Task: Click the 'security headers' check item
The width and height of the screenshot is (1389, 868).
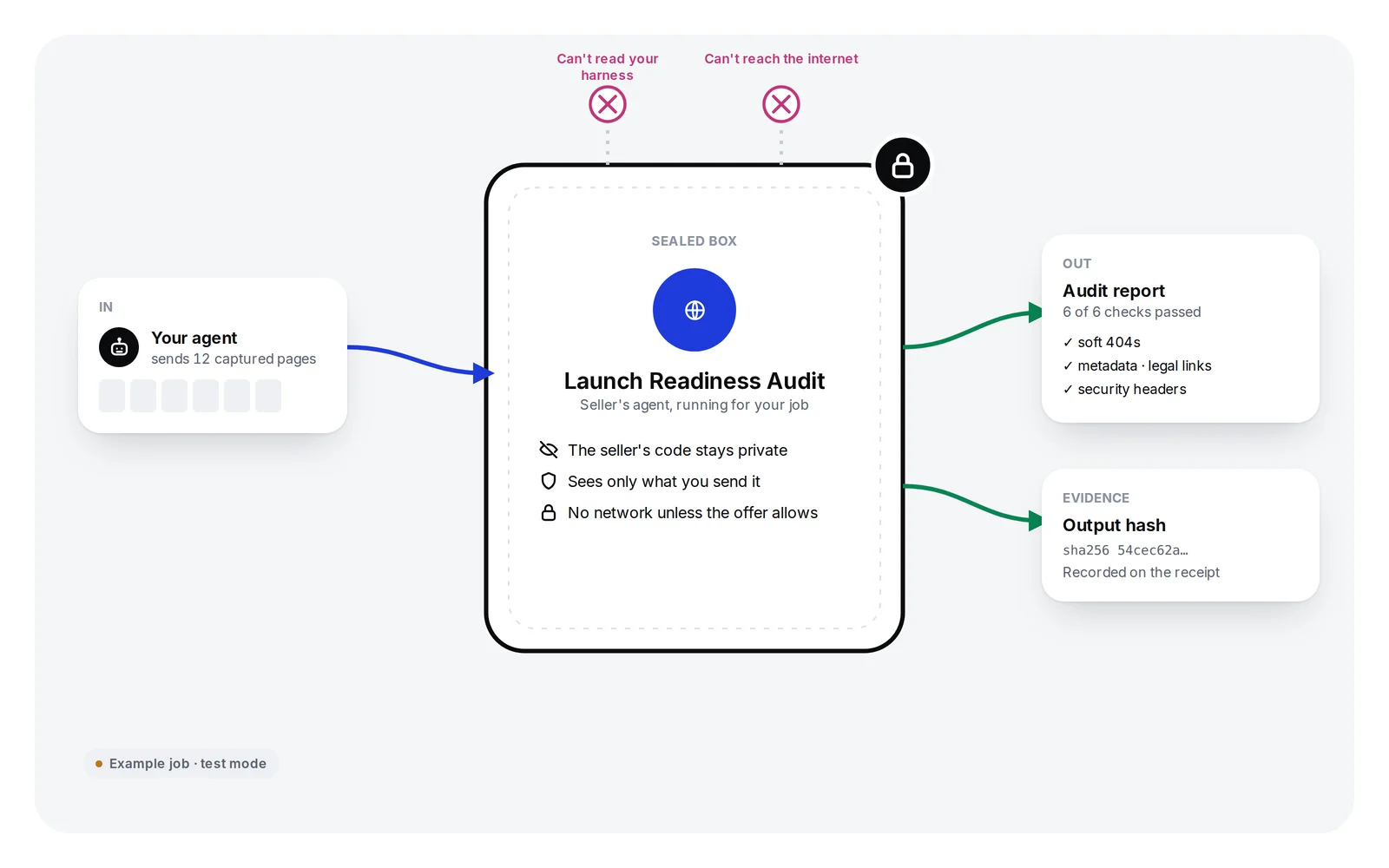Action: click(1124, 389)
